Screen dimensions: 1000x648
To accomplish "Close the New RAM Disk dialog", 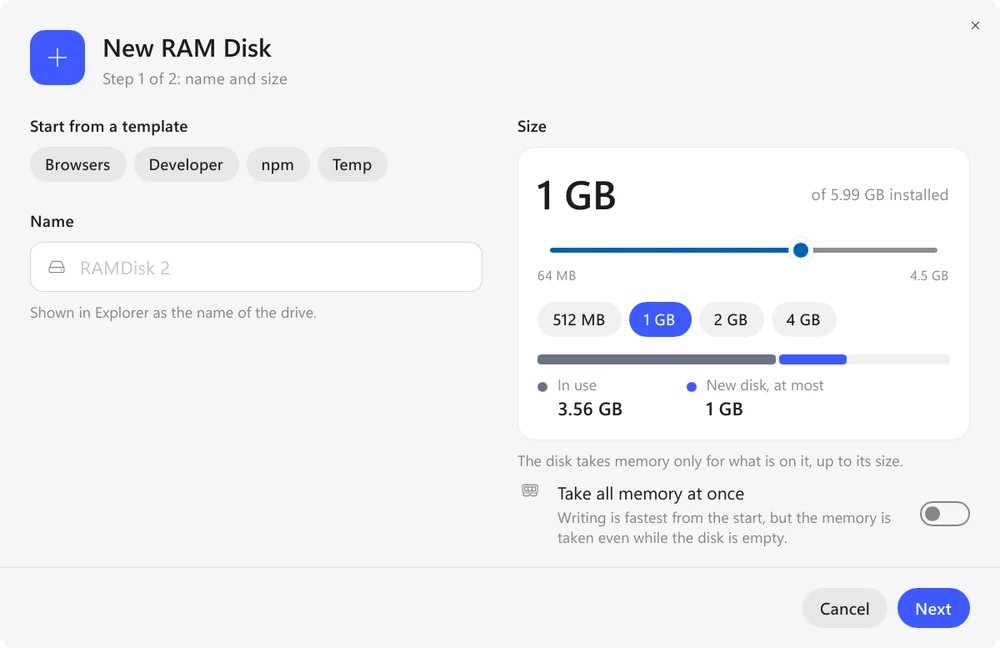I will click(x=975, y=26).
